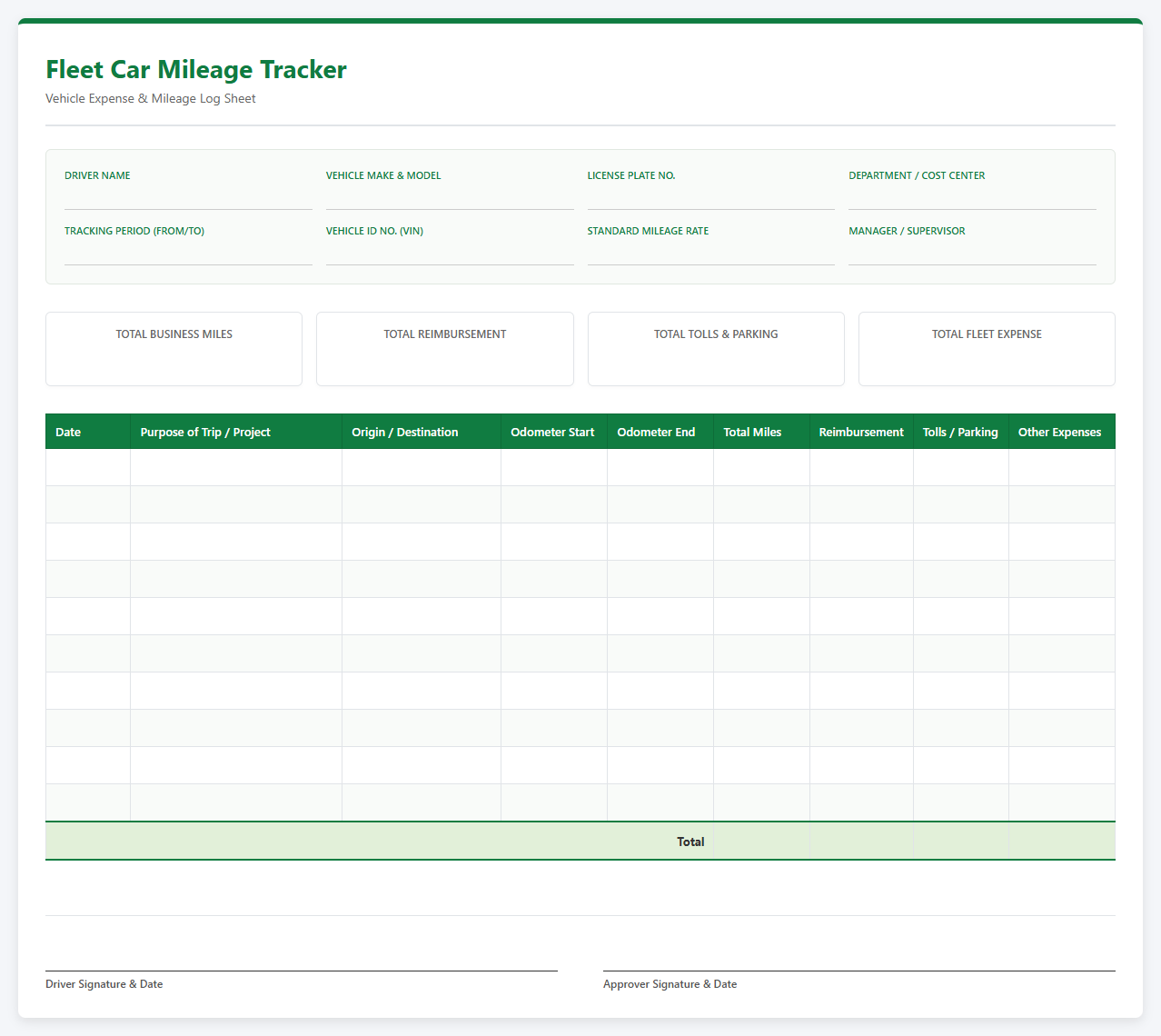The width and height of the screenshot is (1161, 1036).
Task: Select the Total Tolls & Parking summary card
Action: 716,349
